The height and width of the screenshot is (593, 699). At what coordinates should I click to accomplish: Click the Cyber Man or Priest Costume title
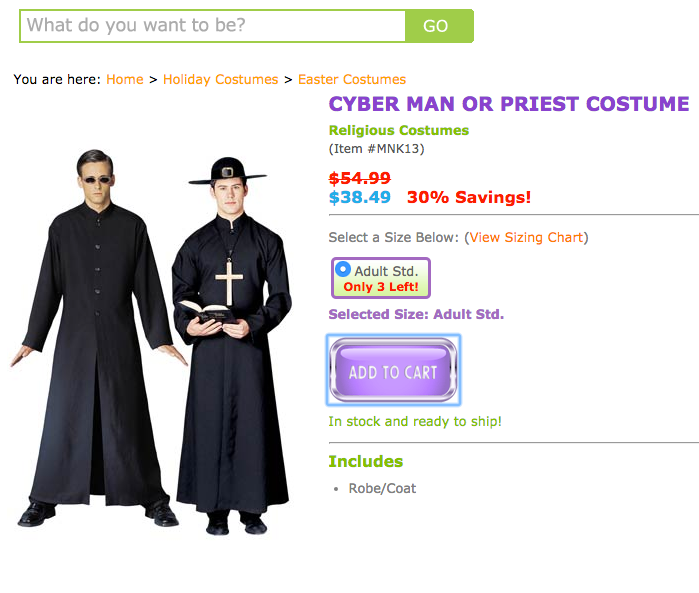pyautogui.click(x=509, y=104)
